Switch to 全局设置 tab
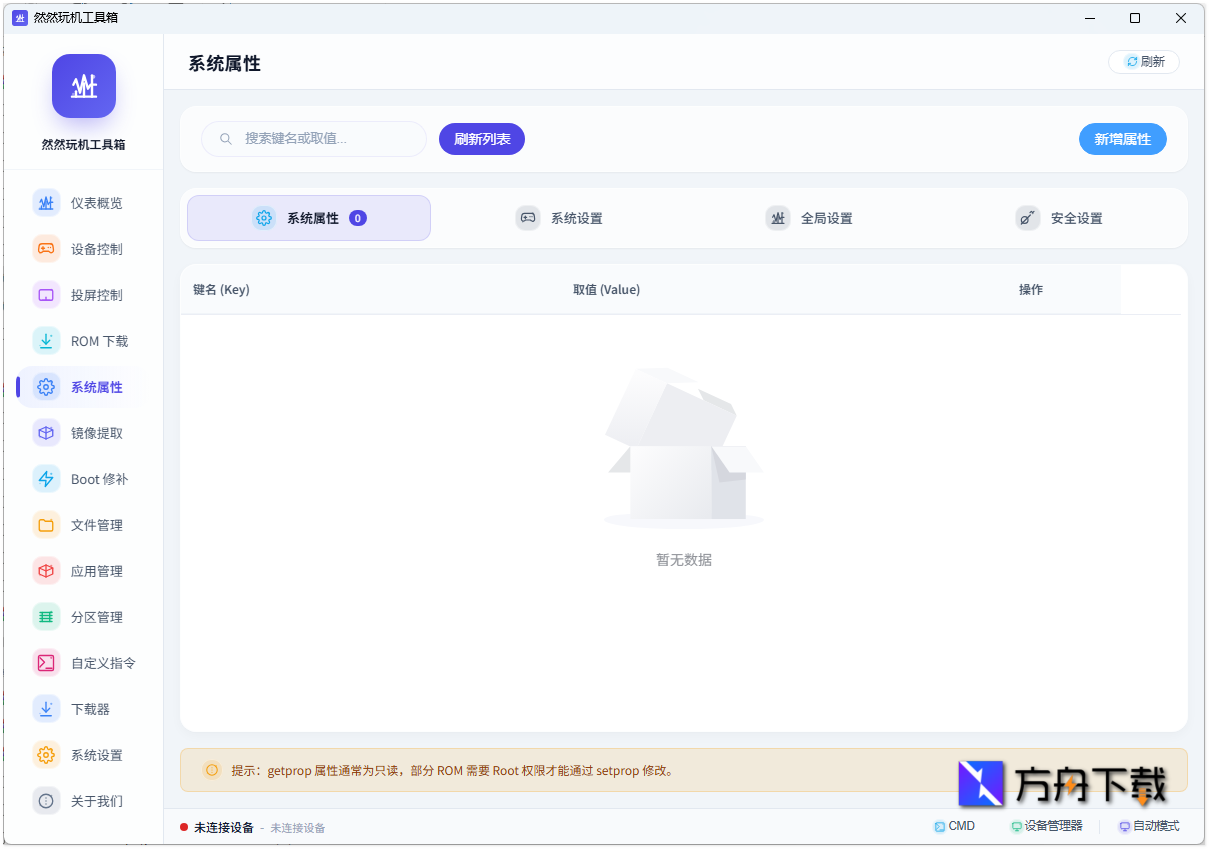The height and width of the screenshot is (849, 1209). [x=809, y=218]
